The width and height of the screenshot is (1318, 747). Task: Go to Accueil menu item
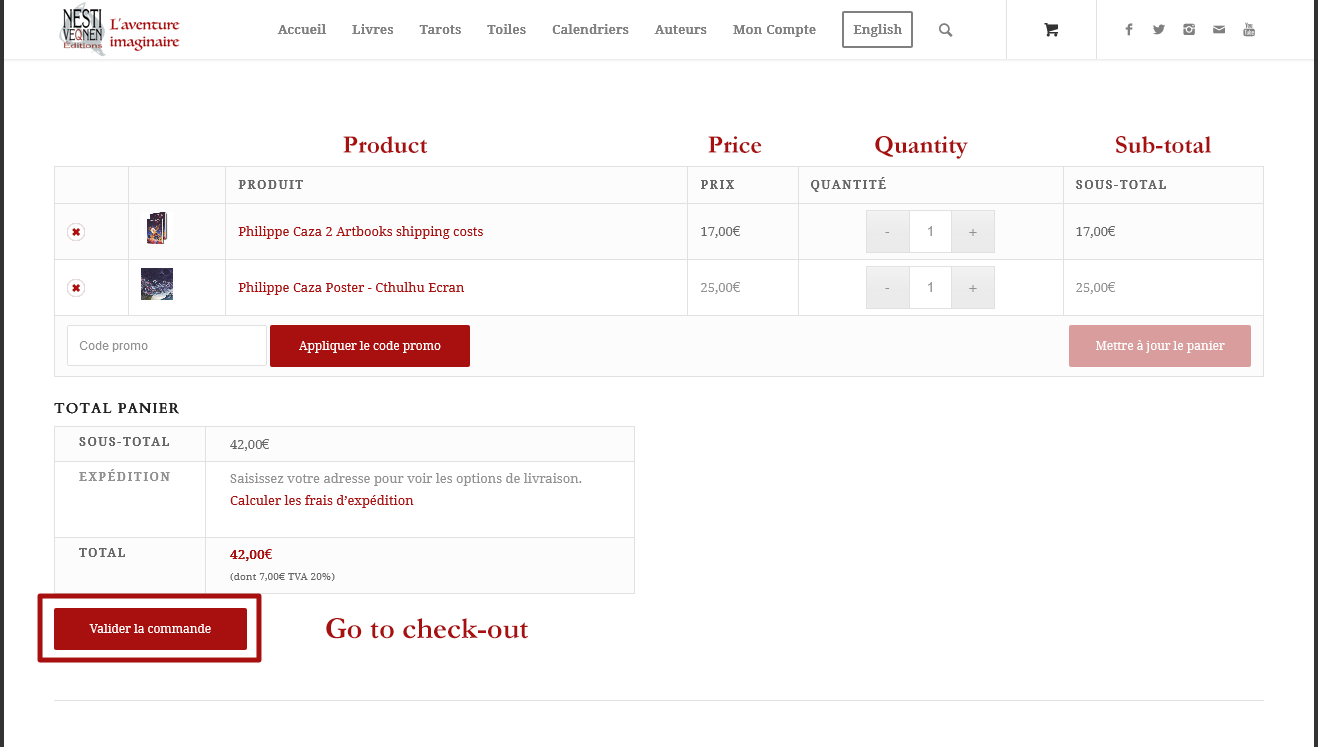302,30
